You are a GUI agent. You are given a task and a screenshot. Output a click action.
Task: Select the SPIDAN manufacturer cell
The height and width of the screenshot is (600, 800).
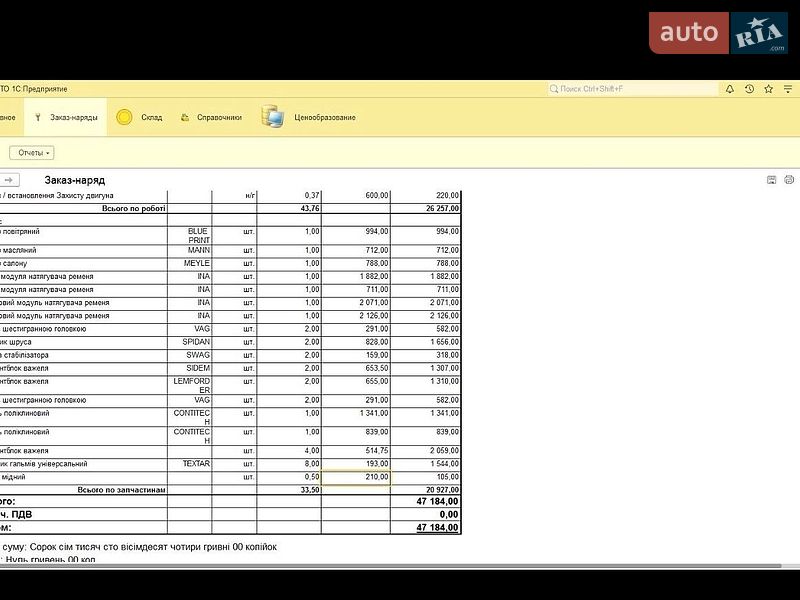189,342
